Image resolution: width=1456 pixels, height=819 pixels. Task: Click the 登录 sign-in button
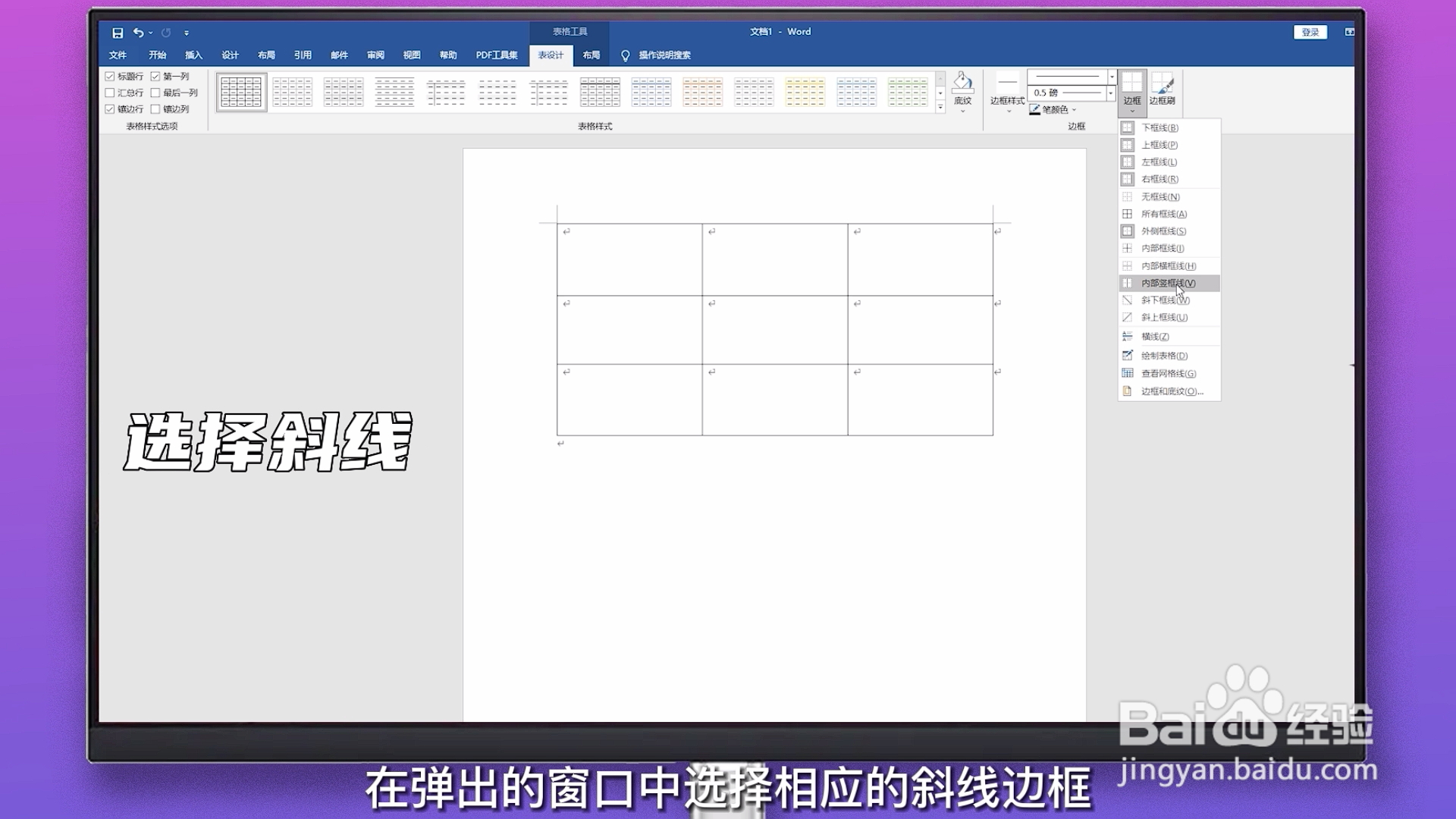point(1310,32)
